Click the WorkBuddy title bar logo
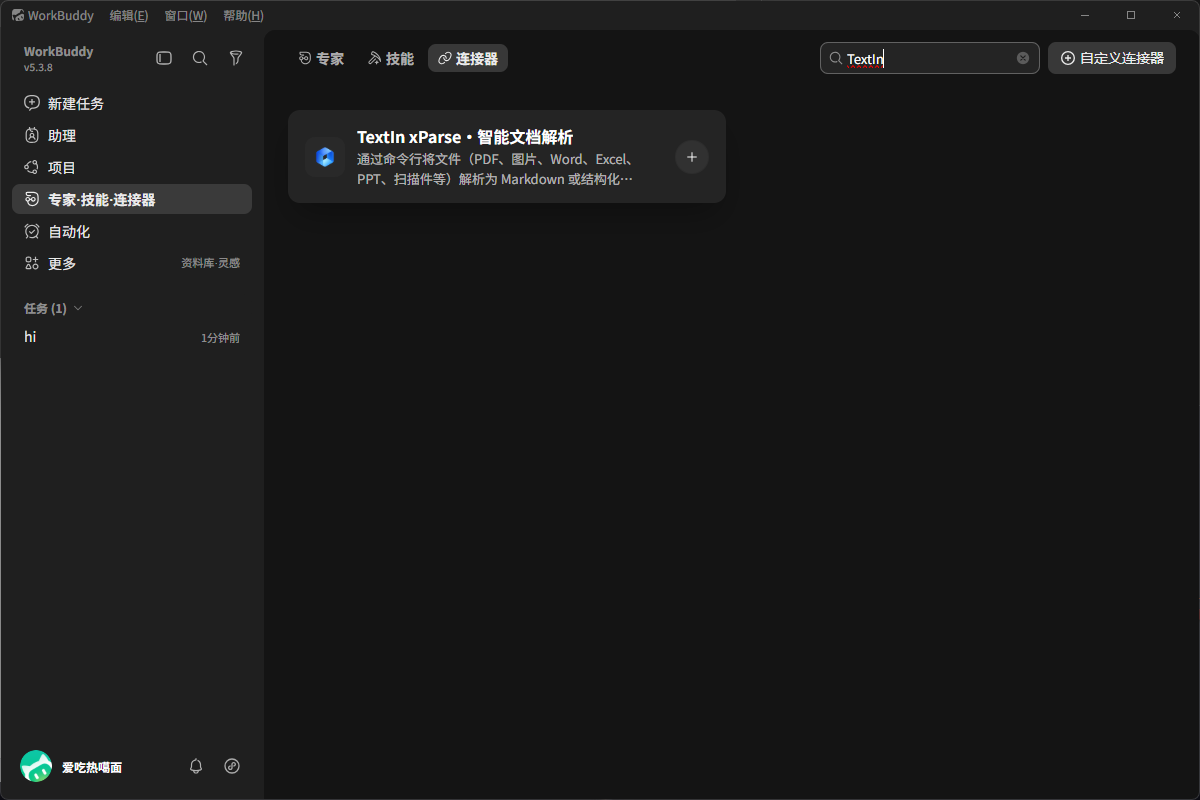Image resolution: width=1200 pixels, height=800 pixels. (x=17, y=15)
